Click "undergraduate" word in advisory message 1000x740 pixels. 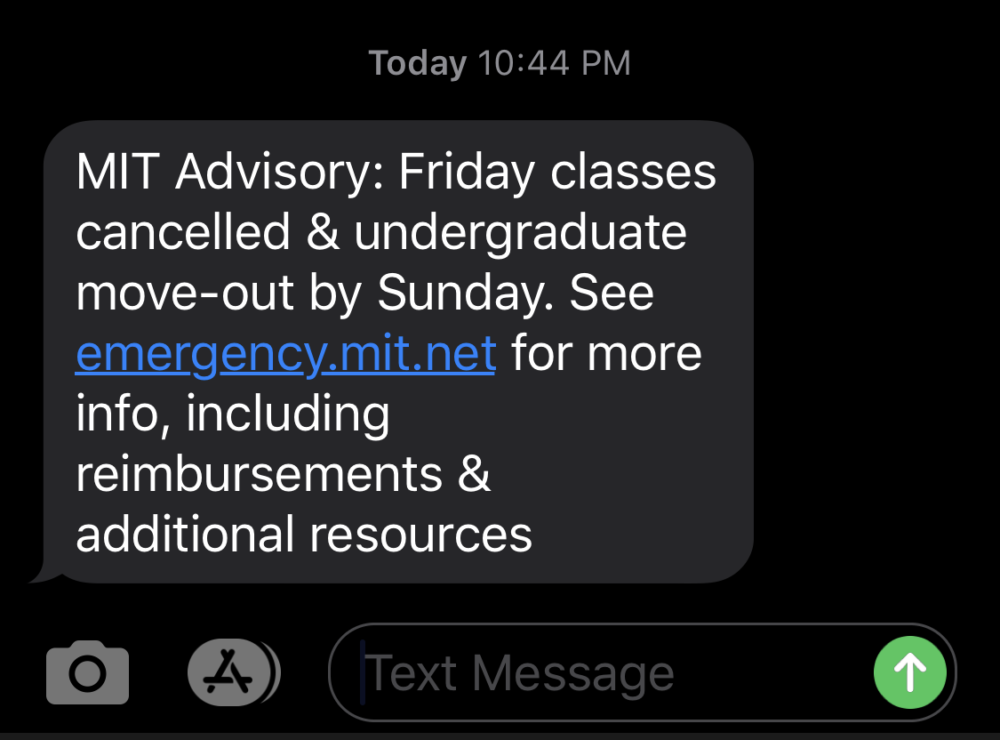click(x=520, y=232)
